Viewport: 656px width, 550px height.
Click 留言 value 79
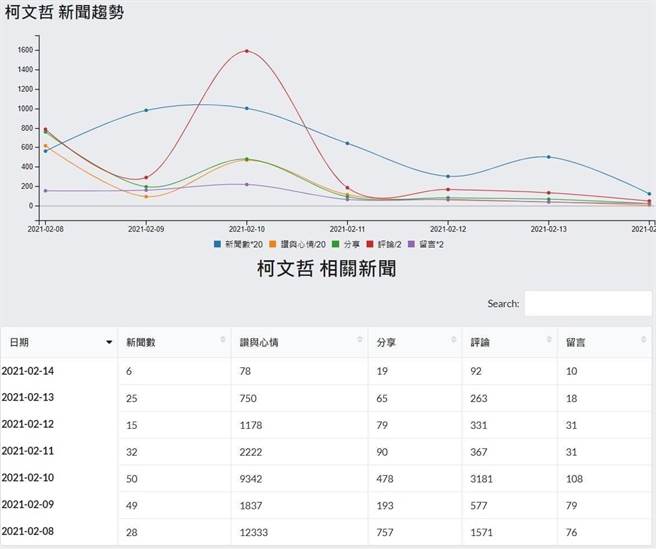coord(571,506)
